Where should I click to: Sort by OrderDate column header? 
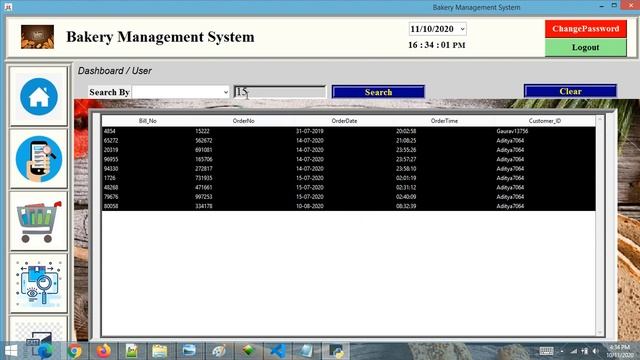coord(344,121)
